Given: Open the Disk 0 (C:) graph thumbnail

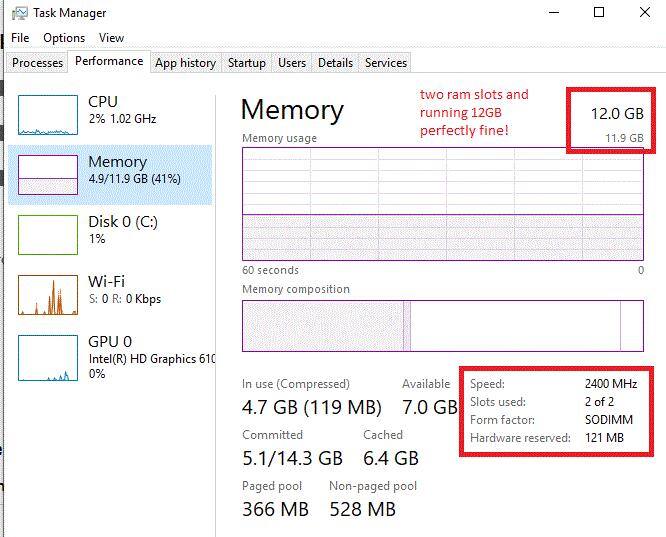Looking at the screenshot, I should [x=48, y=234].
